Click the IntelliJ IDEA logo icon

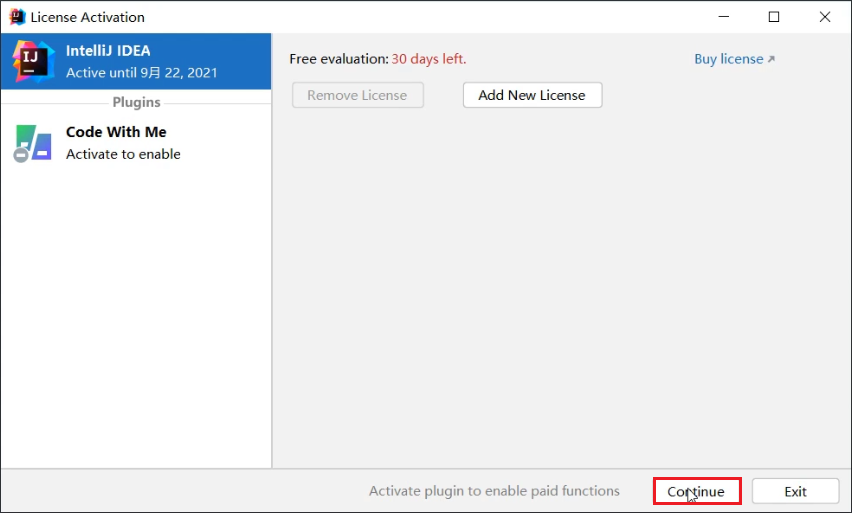point(34,61)
